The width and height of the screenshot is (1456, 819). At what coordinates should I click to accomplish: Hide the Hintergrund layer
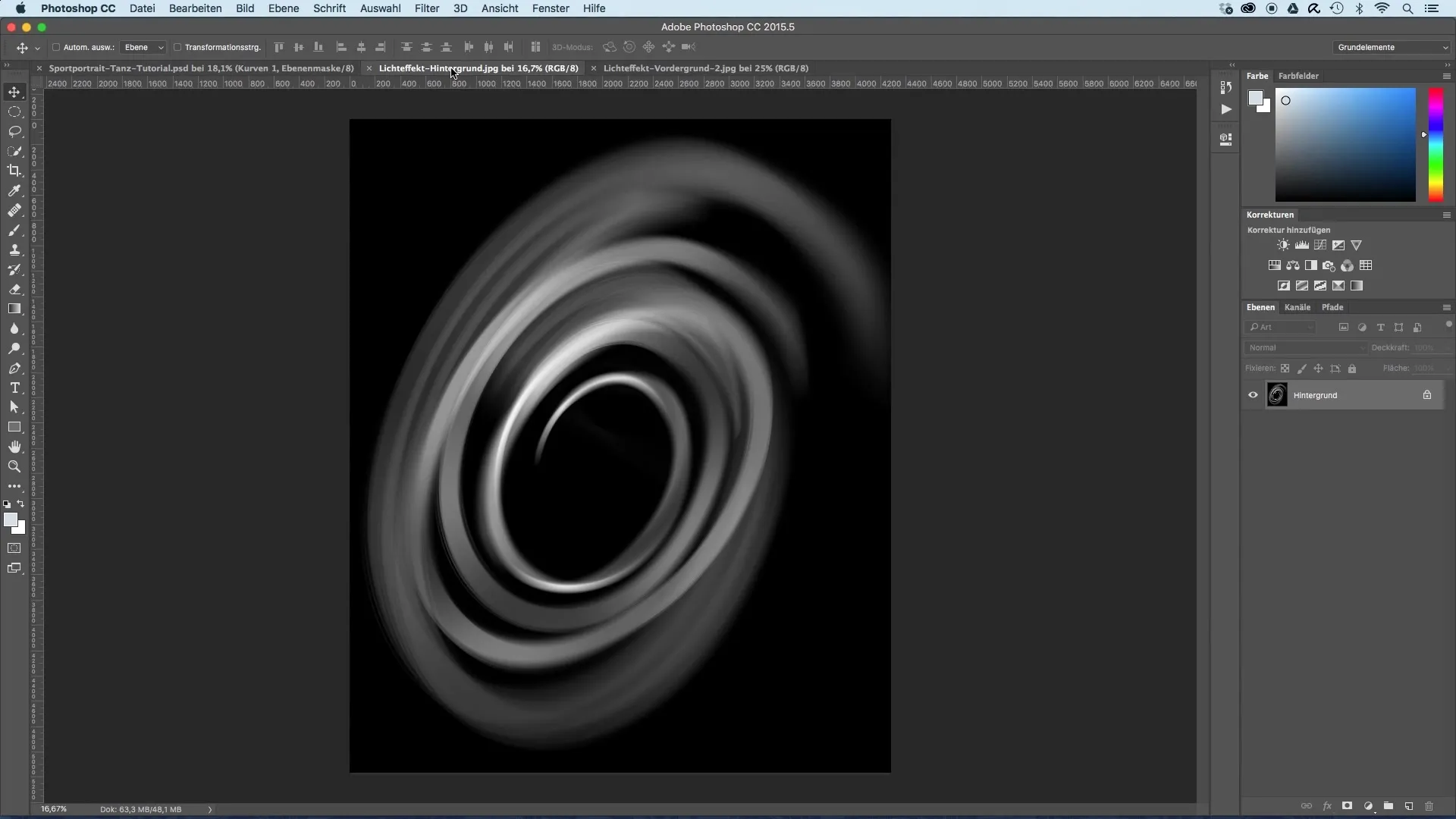tap(1253, 395)
